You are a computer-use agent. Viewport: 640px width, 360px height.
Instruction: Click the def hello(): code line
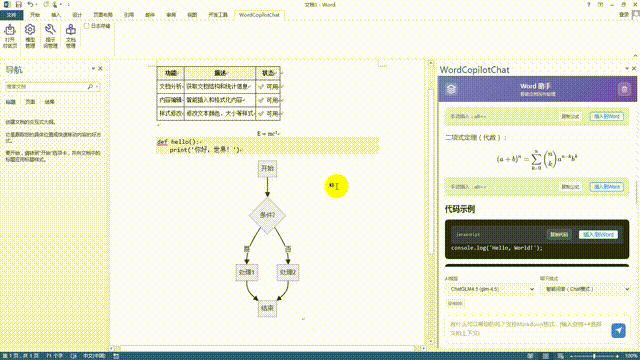click(178, 142)
